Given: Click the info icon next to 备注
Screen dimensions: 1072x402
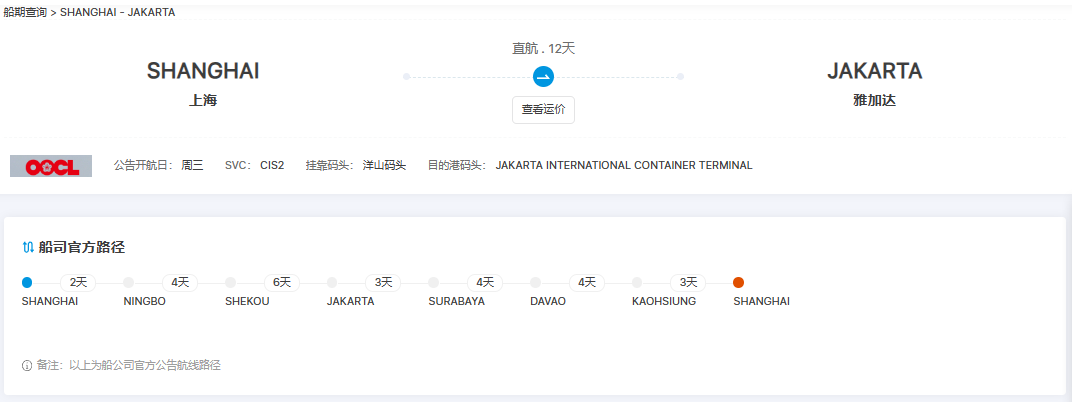Looking at the screenshot, I should 27,365.
